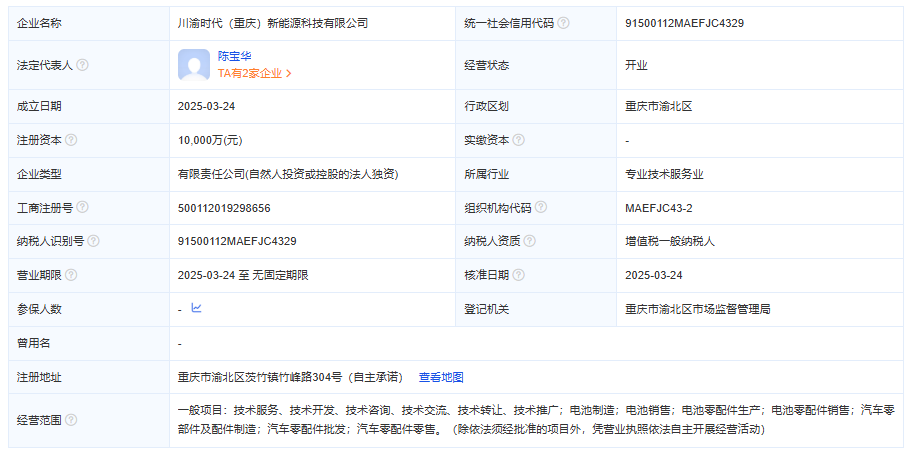Viewport: 918px width, 454px height.
Task: Click the company name 川渝时代（重庆）新能源科技有限公司
Action: coord(273,23)
